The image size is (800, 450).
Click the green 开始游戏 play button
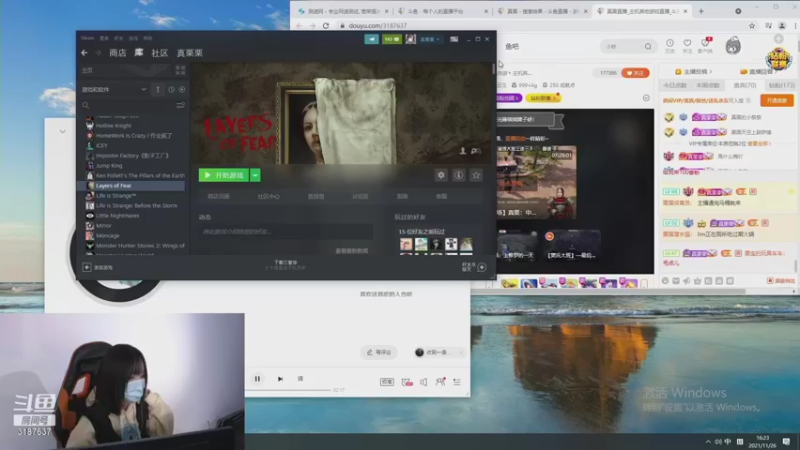click(223, 175)
